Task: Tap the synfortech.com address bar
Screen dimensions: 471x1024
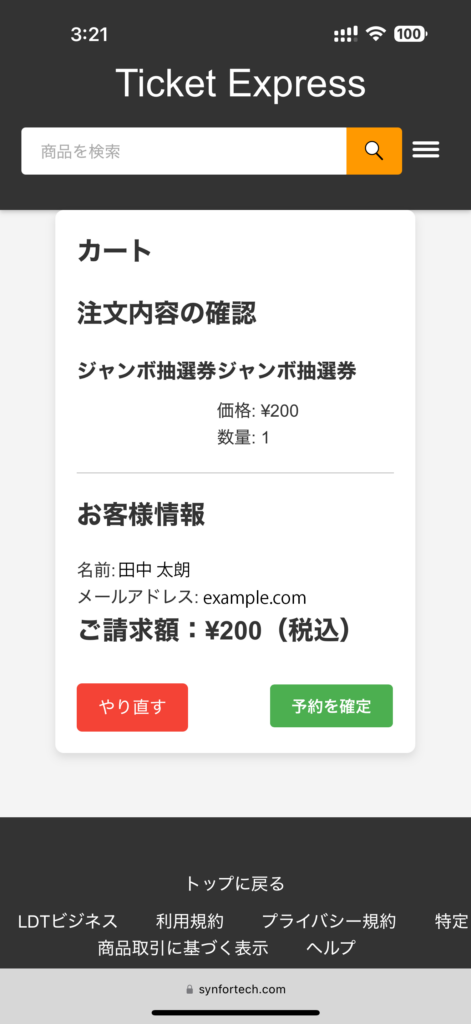Action: [235, 989]
